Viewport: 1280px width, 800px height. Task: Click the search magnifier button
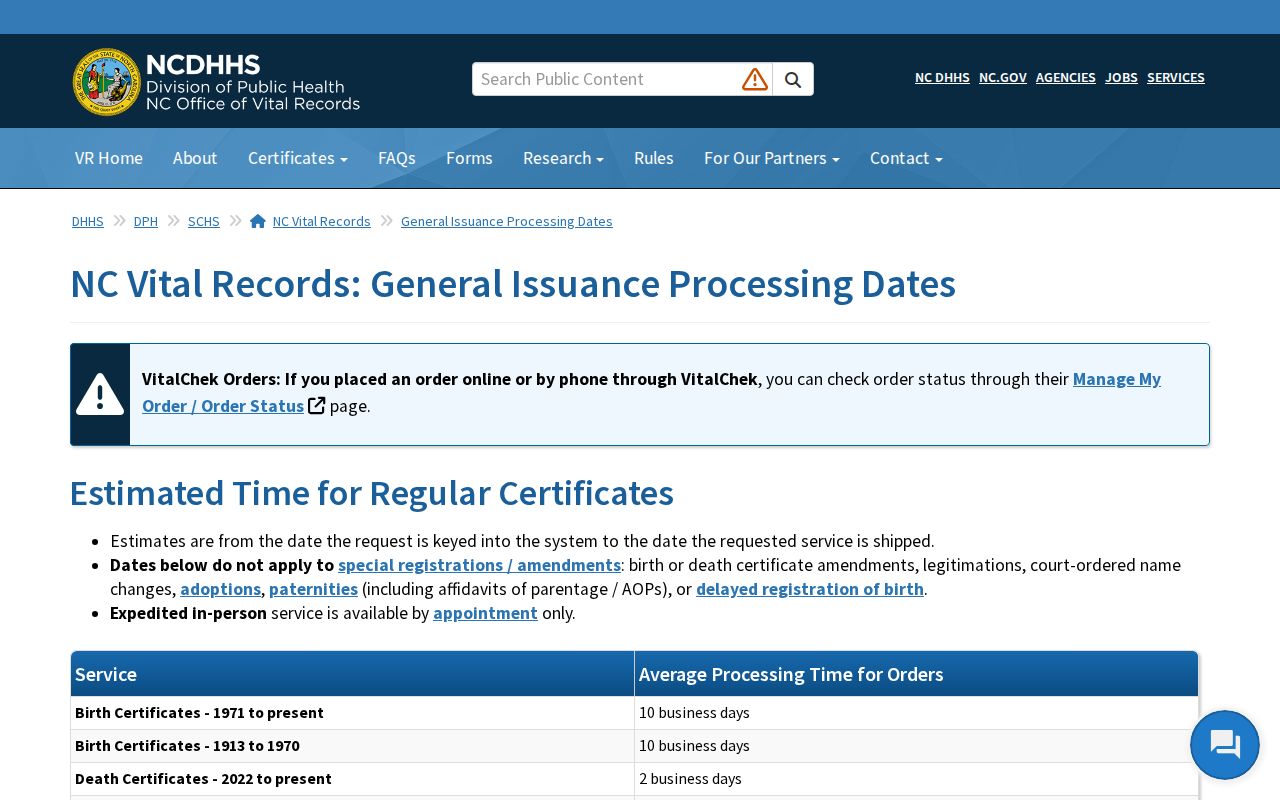coord(793,79)
